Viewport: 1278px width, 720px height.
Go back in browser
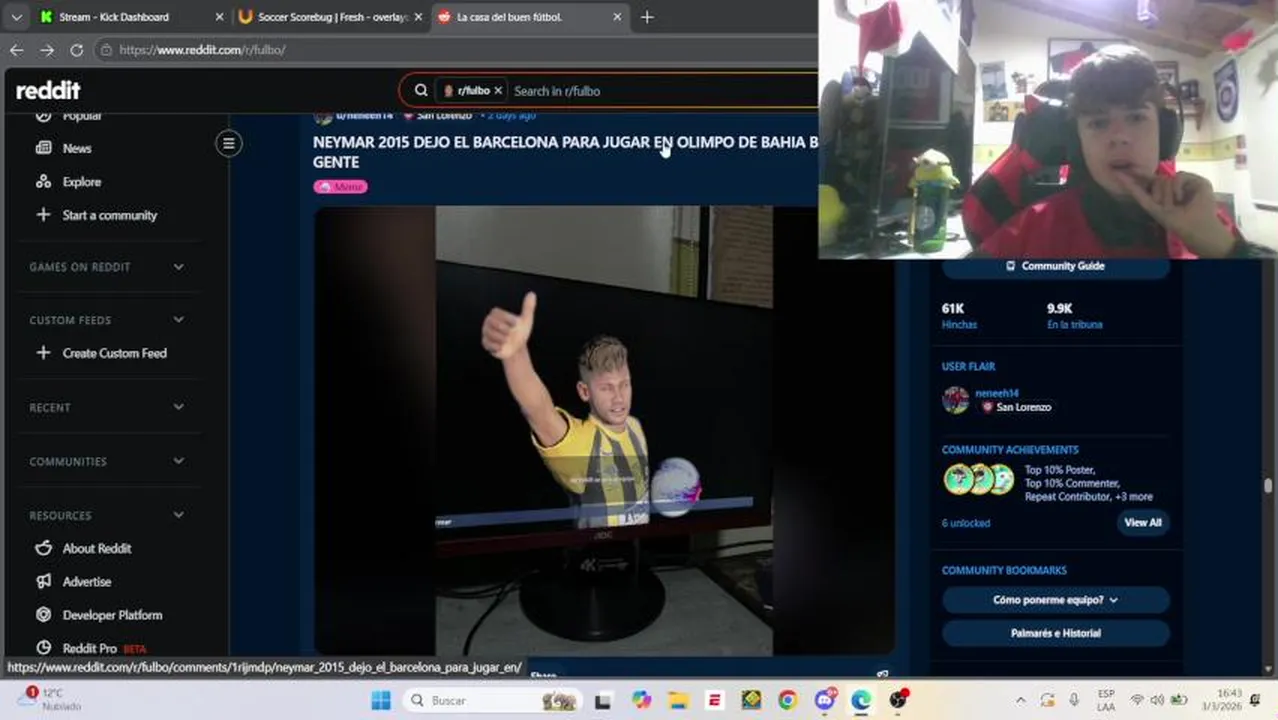[16, 49]
